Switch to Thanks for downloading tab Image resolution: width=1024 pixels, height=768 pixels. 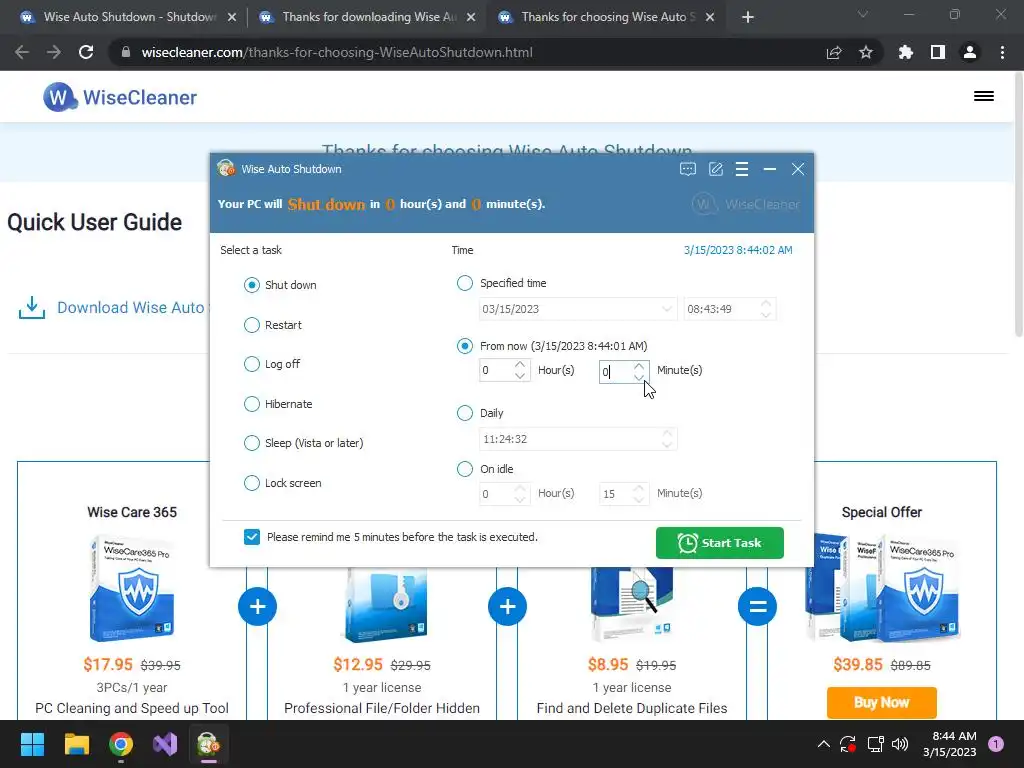point(367,17)
